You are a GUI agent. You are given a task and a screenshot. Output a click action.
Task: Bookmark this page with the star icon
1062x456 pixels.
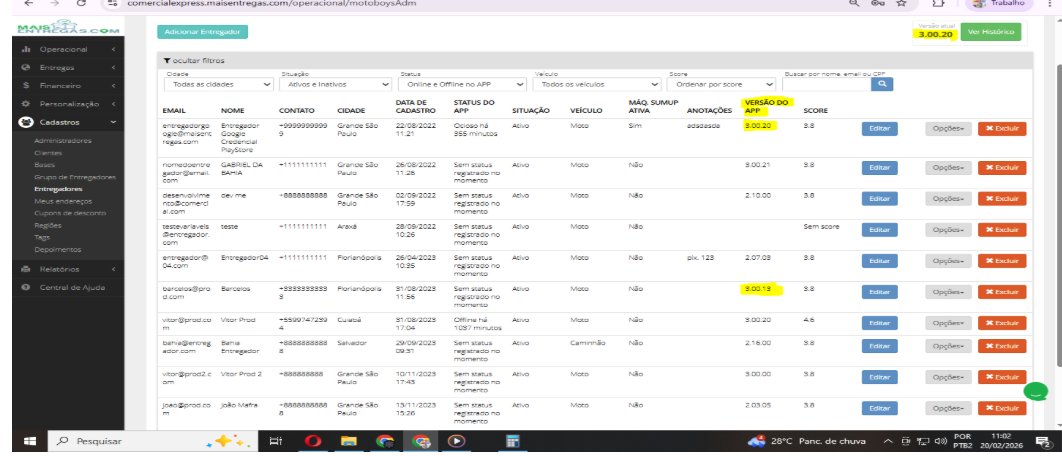[x=901, y=3]
